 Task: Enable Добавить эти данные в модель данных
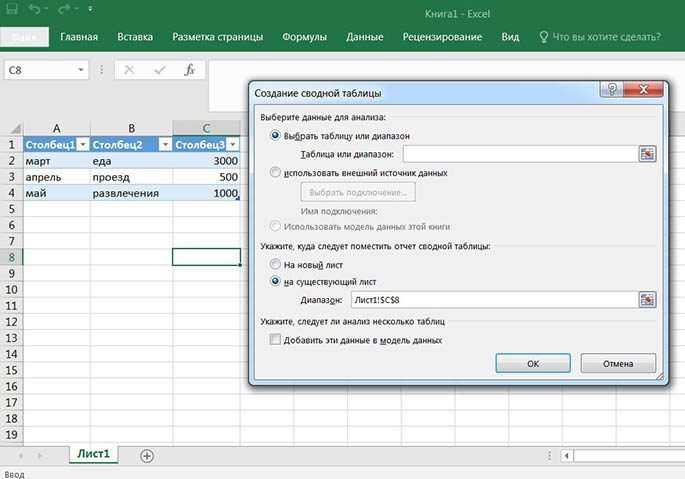click(x=275, y=339)
